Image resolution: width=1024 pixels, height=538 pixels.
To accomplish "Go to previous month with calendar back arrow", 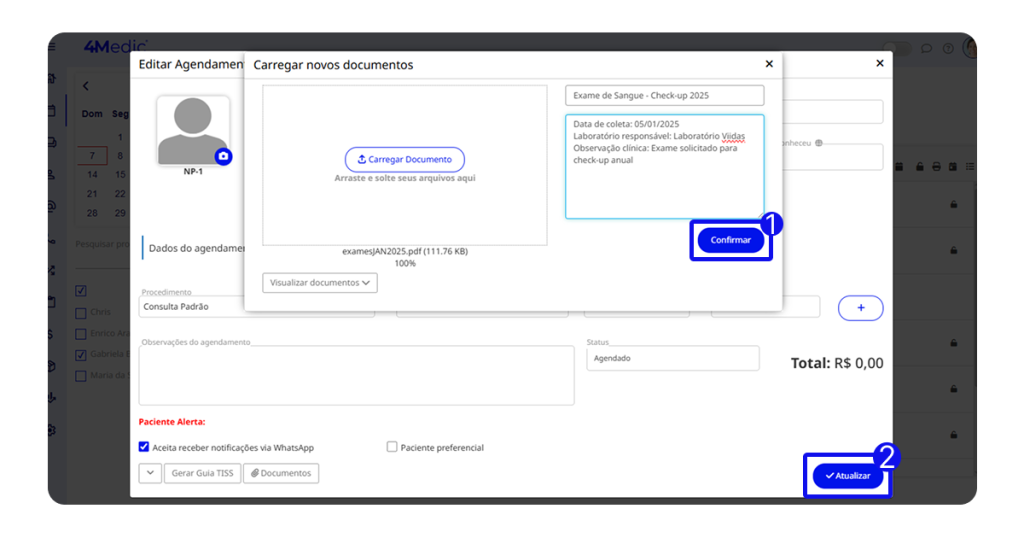I will pos(86,87).
